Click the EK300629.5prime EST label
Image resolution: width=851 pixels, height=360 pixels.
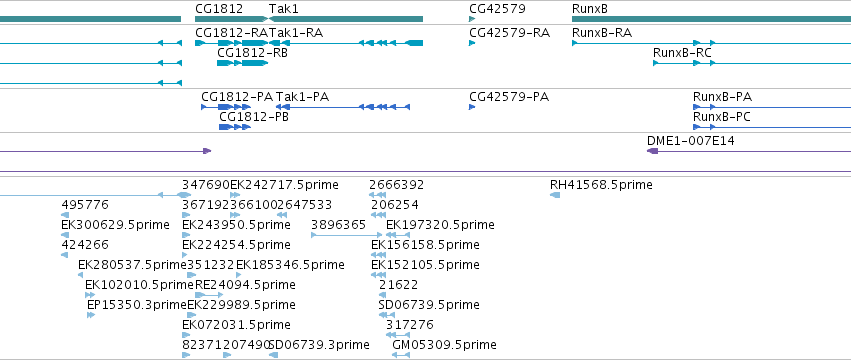(x=116, y=225)
